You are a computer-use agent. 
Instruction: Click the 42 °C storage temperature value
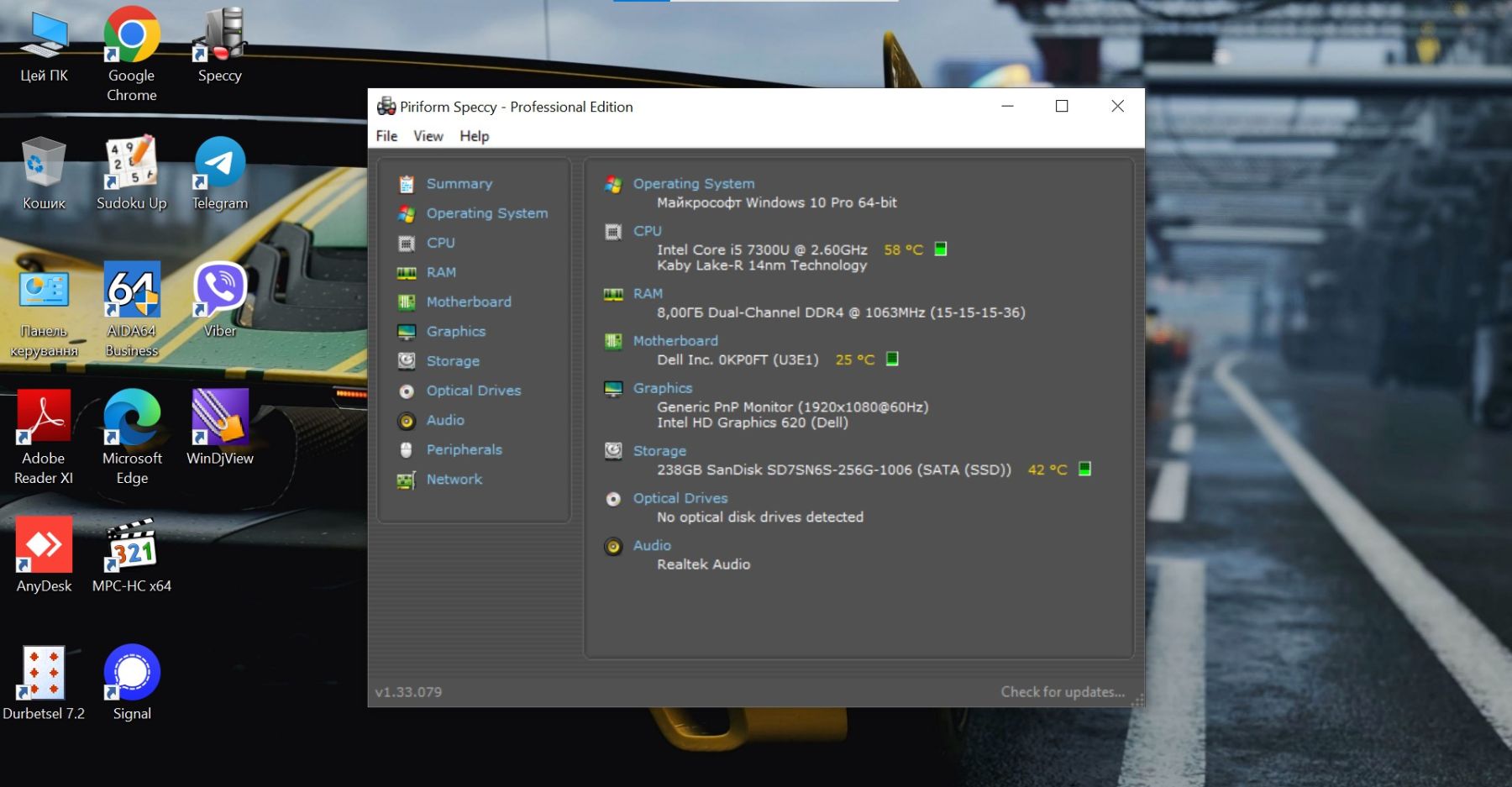(1047, 470)
